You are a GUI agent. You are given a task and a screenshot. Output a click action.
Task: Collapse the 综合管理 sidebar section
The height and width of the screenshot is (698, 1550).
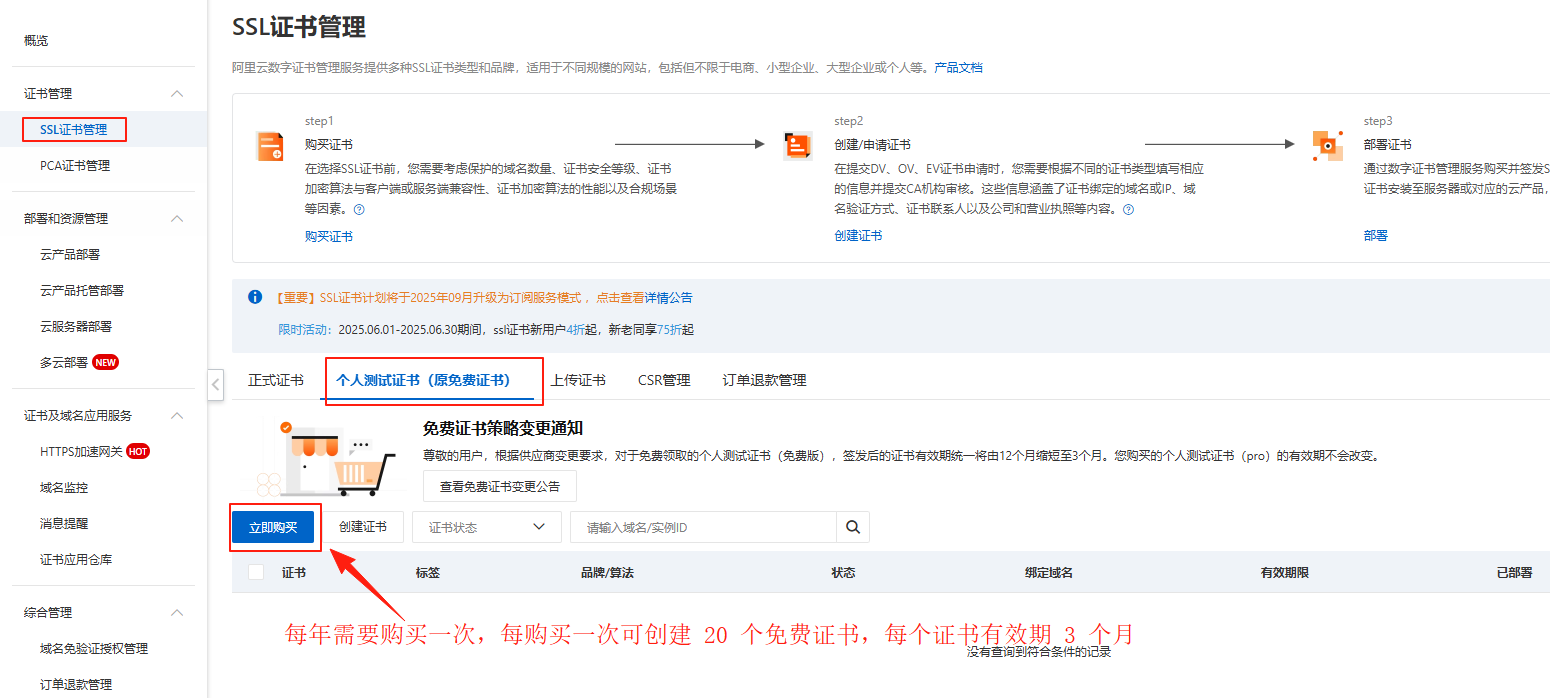pos(177,613)
